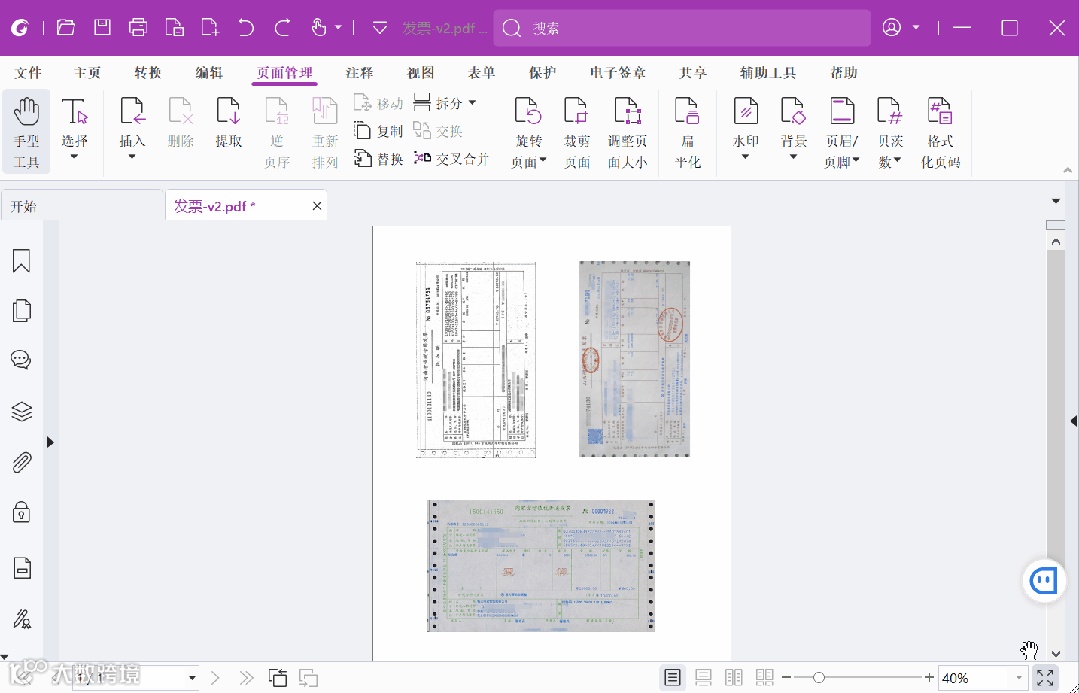Open a file with the folder icon
1079x693 pixels.
pos(65,28)
